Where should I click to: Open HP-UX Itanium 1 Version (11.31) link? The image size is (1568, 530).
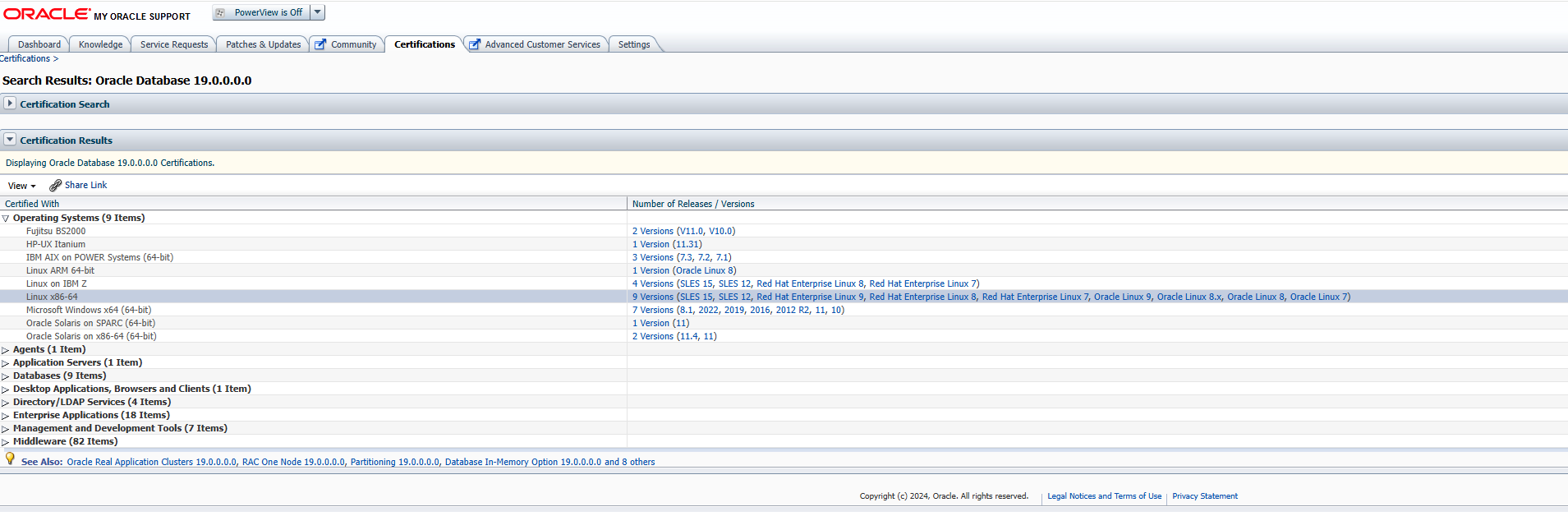667,244
